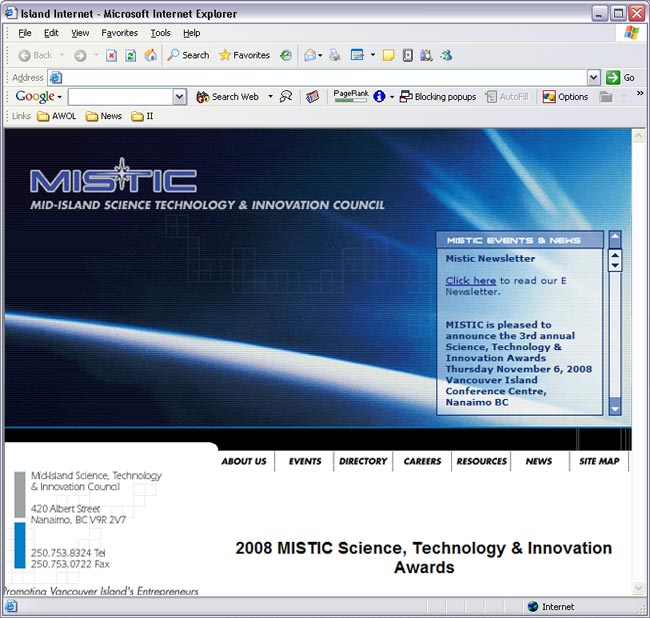This screenshot has height=618, width=650.
Task: Click the Internet zone status indicator
Action: pos(551,606)
